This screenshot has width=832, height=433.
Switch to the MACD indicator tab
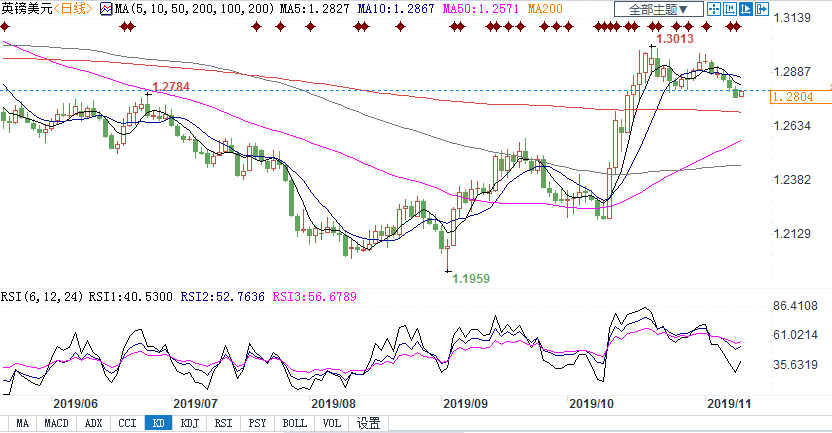57,424
